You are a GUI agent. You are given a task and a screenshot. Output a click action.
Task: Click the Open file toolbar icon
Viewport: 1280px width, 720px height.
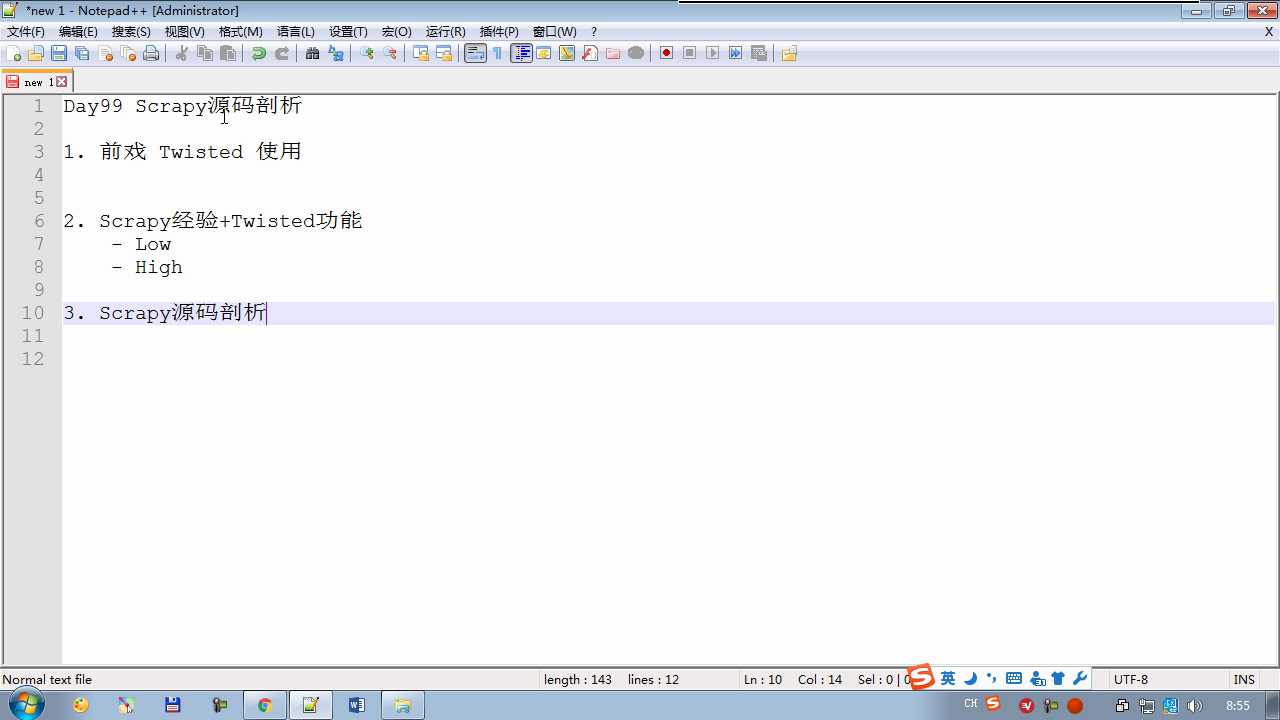[x=36, y=54]
